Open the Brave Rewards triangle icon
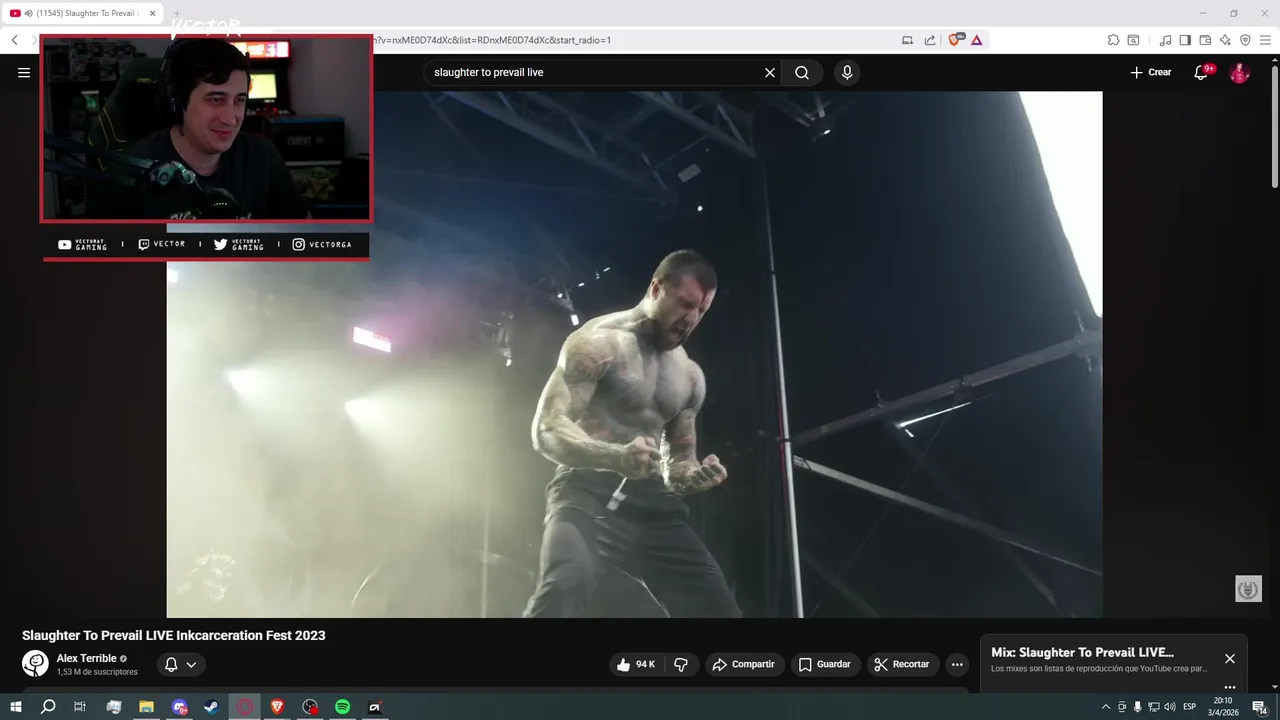1280x720 pixels. coord(977,40)
